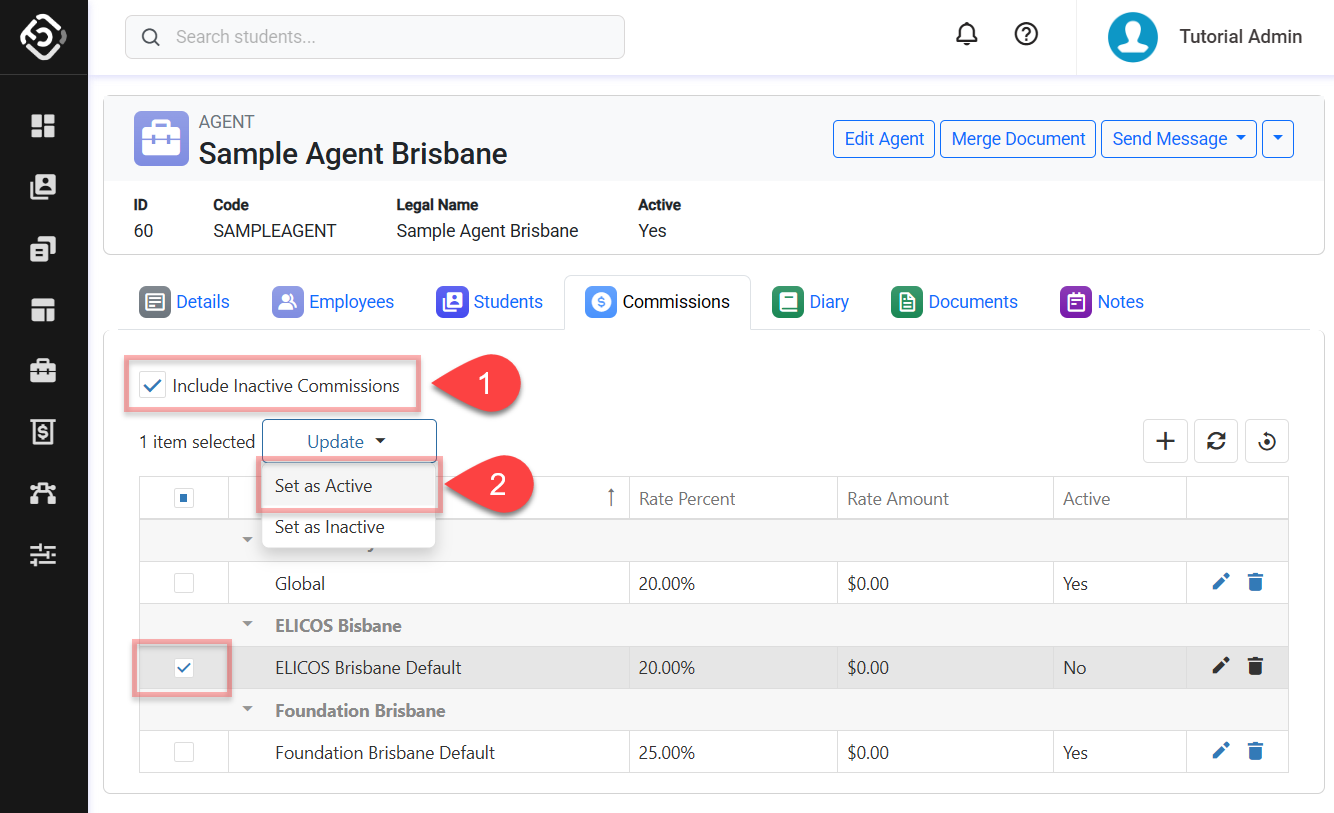This screenshot has width=1334, height=813.
Task: Click the notifications bell icon
Action: tap(966, 35)
